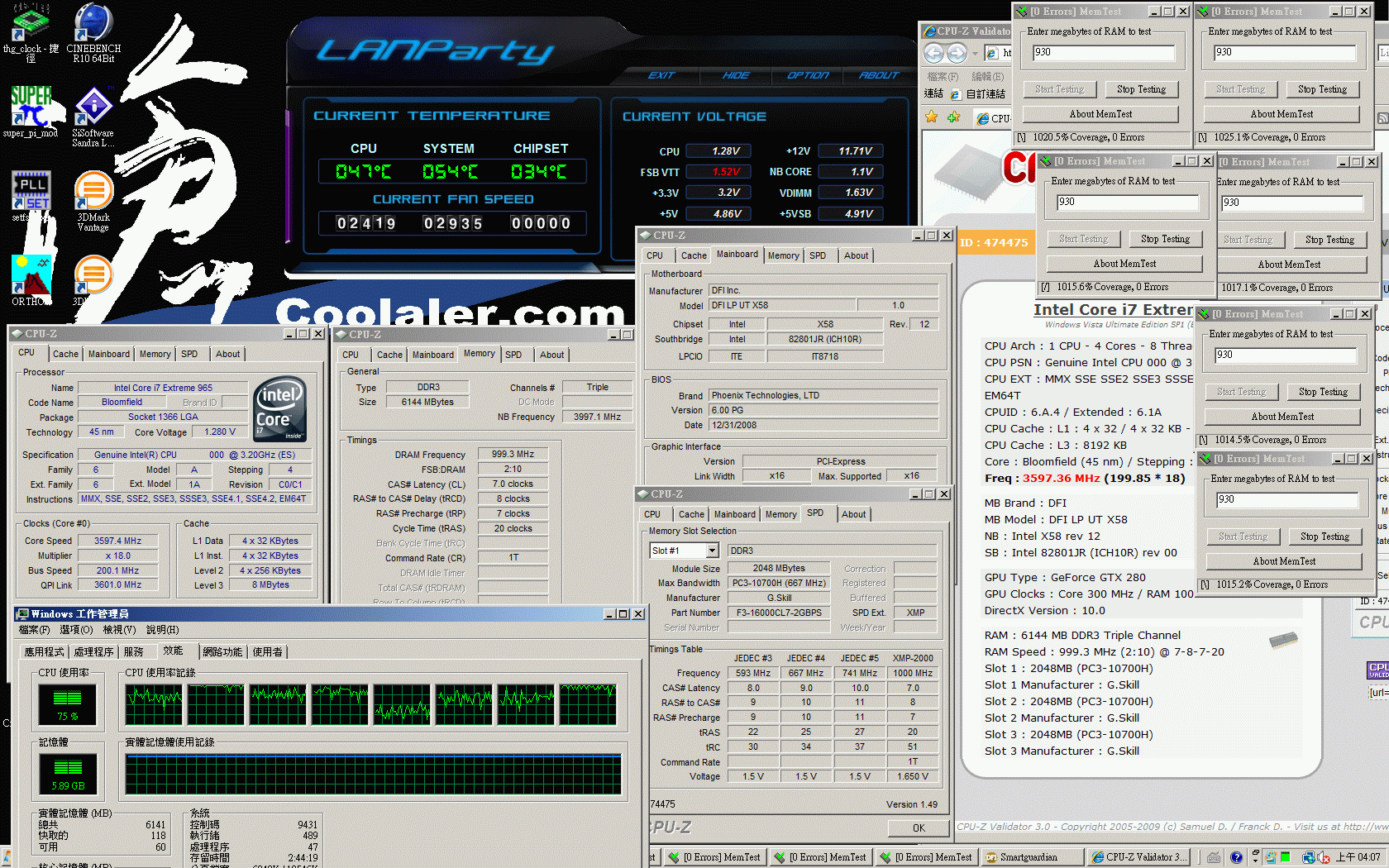Open the network connection tray icon

coord(1309,857)
